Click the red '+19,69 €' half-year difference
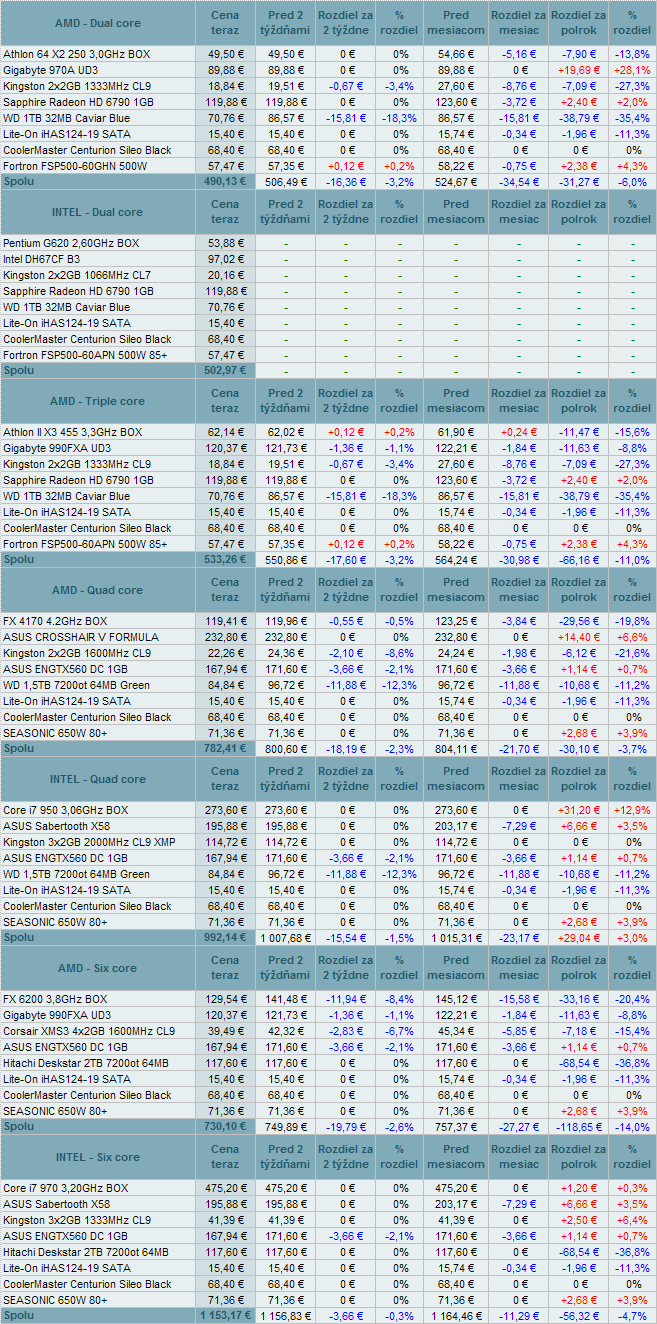This screenshot has width=657, height=1324. [x=578, y=70]
